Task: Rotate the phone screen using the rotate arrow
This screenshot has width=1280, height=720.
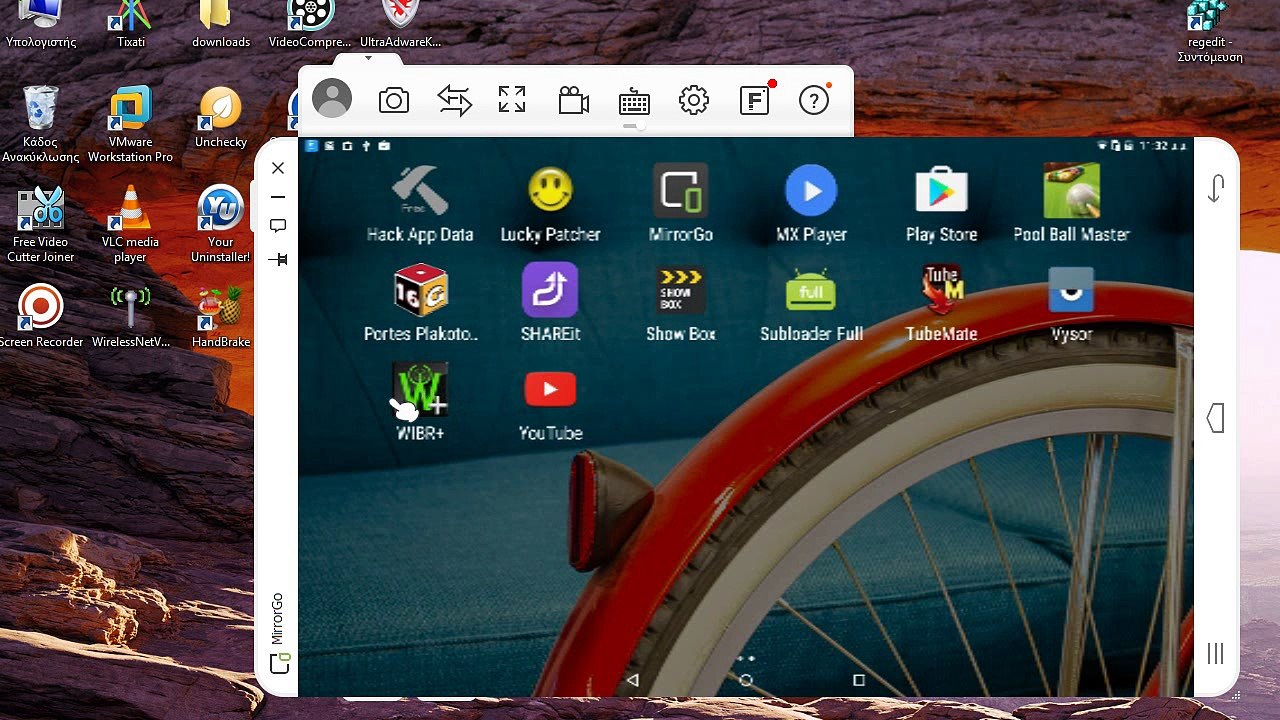Action: (1216, 189)
